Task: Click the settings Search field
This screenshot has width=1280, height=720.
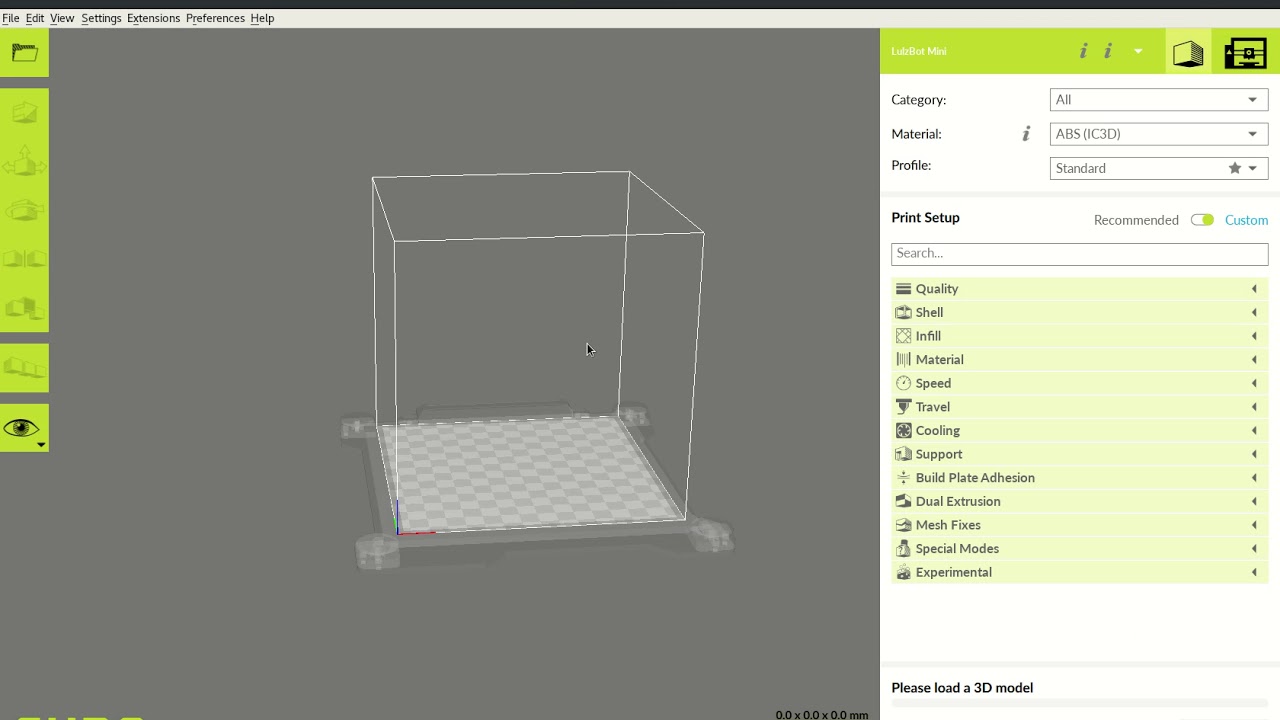Action: coord(1079,253)
